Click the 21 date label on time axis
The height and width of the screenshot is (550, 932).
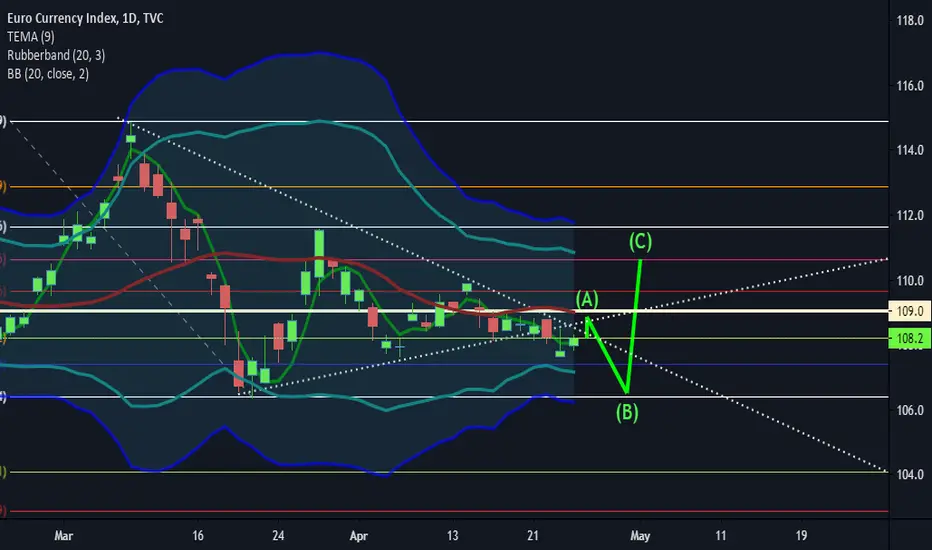click(533, 536)
